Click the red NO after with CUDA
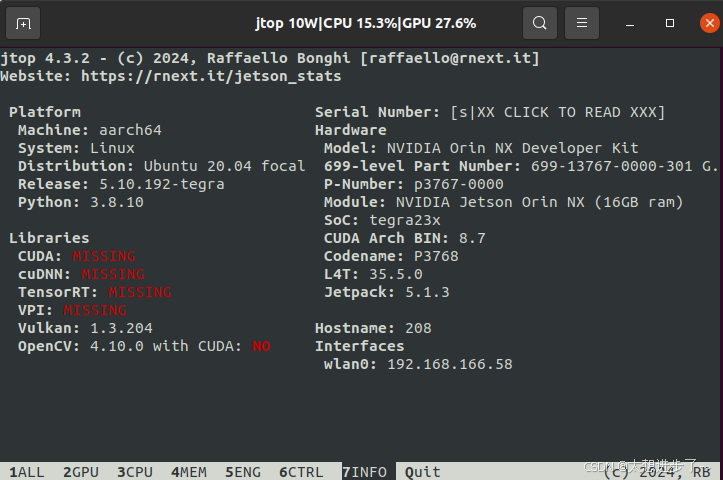 click(x=261, y=346)
